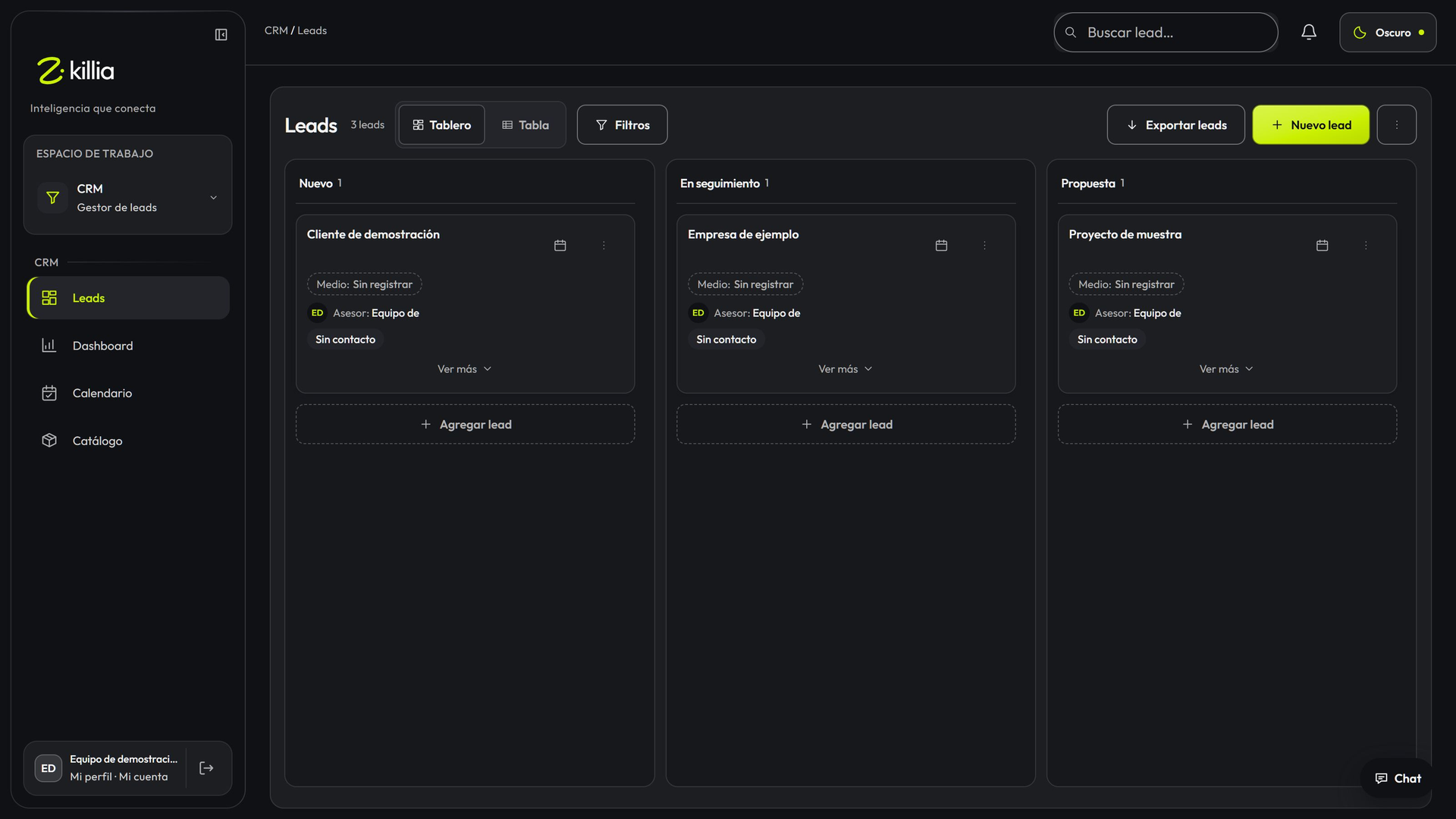This screenshot has height=819, width=1456.
Task: Open the Cliente de demostración card title
Action: pos(373,234)
